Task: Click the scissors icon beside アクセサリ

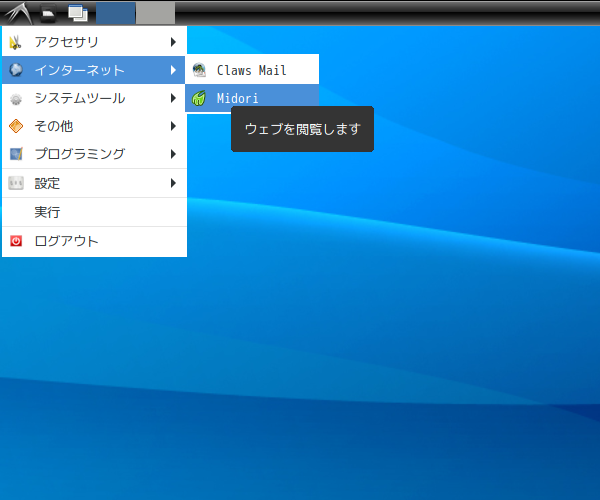Action: pos(15,42)
